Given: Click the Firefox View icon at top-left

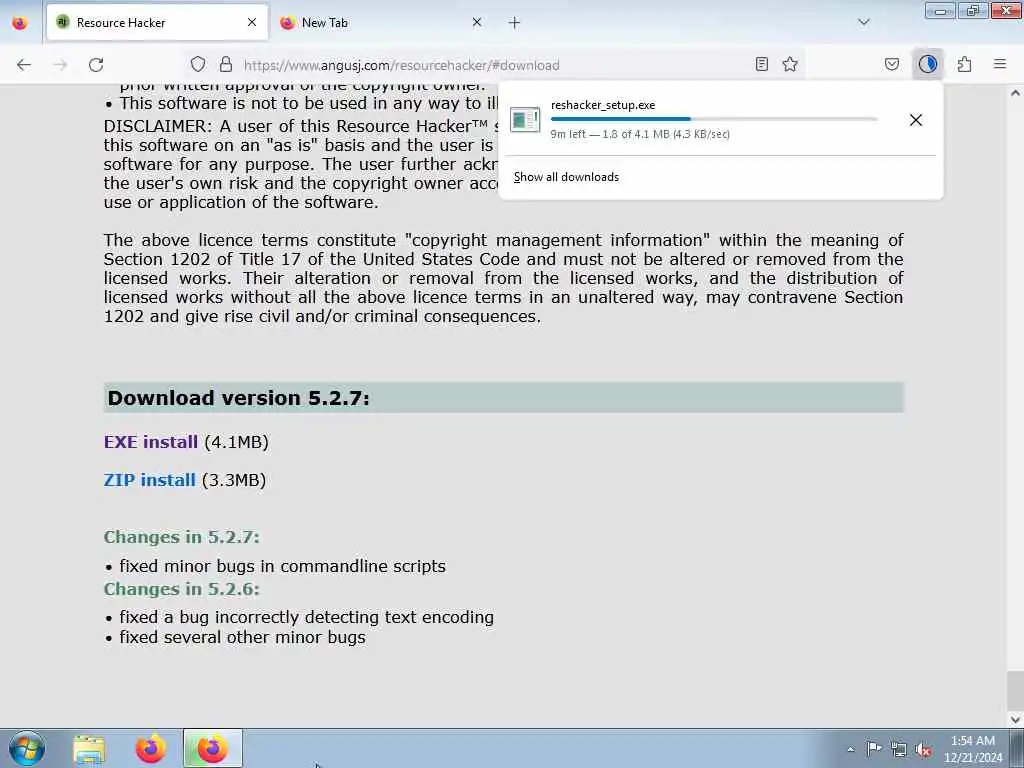Looking at the screenshot, I should tap(20, 23).
